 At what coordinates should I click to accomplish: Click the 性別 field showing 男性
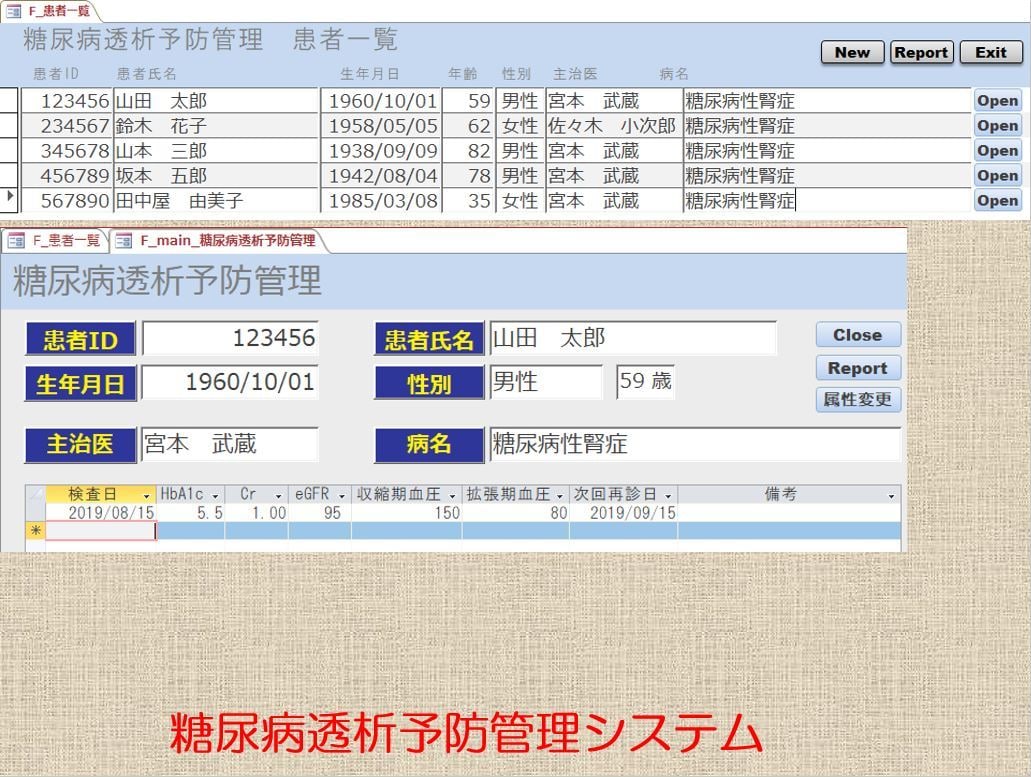point(546,382)
